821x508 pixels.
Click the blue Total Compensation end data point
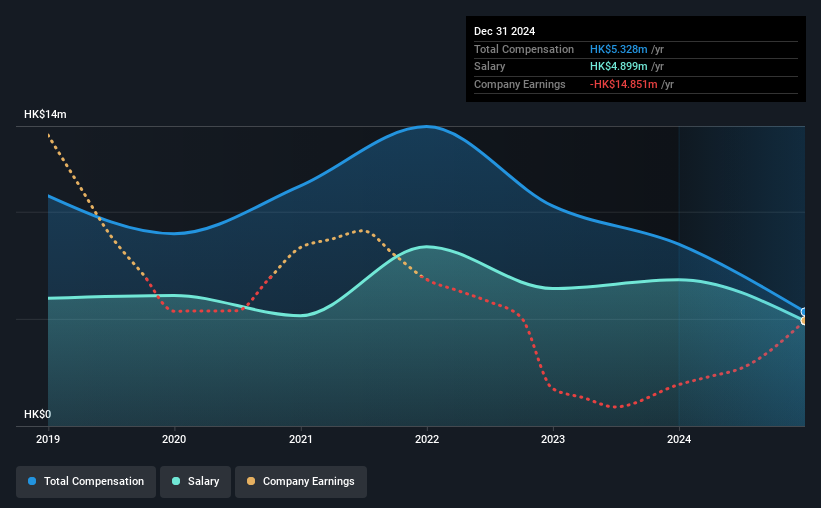click(x=804, y=312)
